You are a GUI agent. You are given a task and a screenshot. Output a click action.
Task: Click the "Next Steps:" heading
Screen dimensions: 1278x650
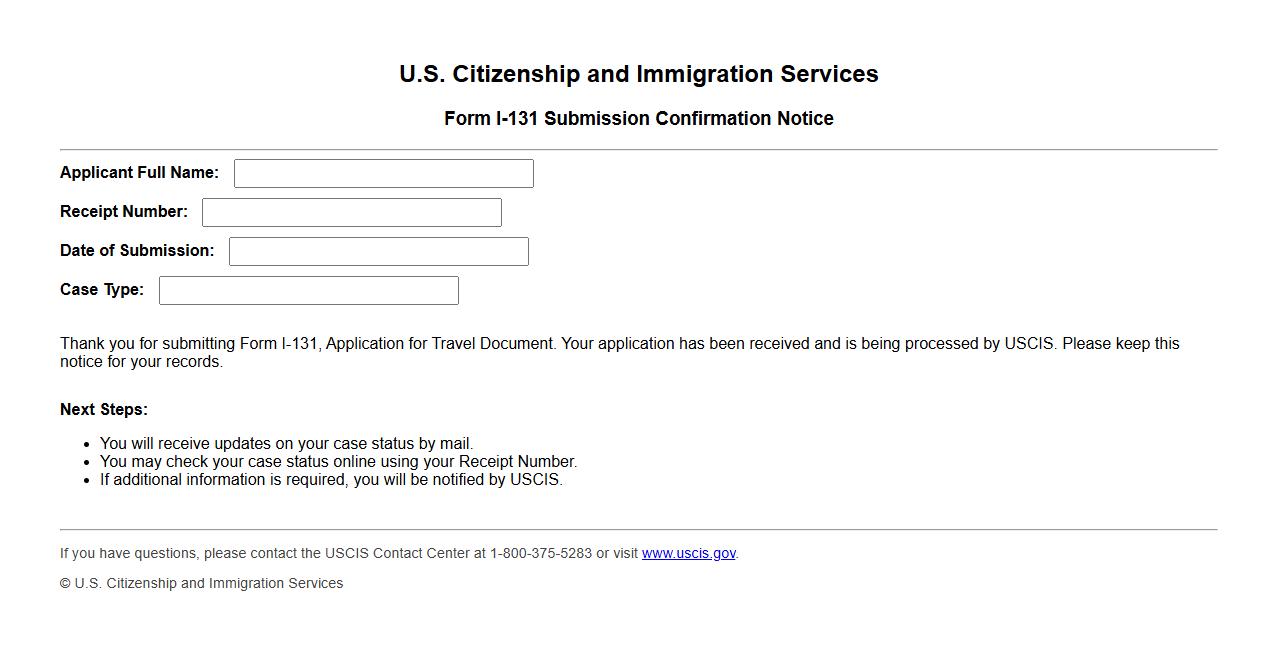[x=104, y=410]
